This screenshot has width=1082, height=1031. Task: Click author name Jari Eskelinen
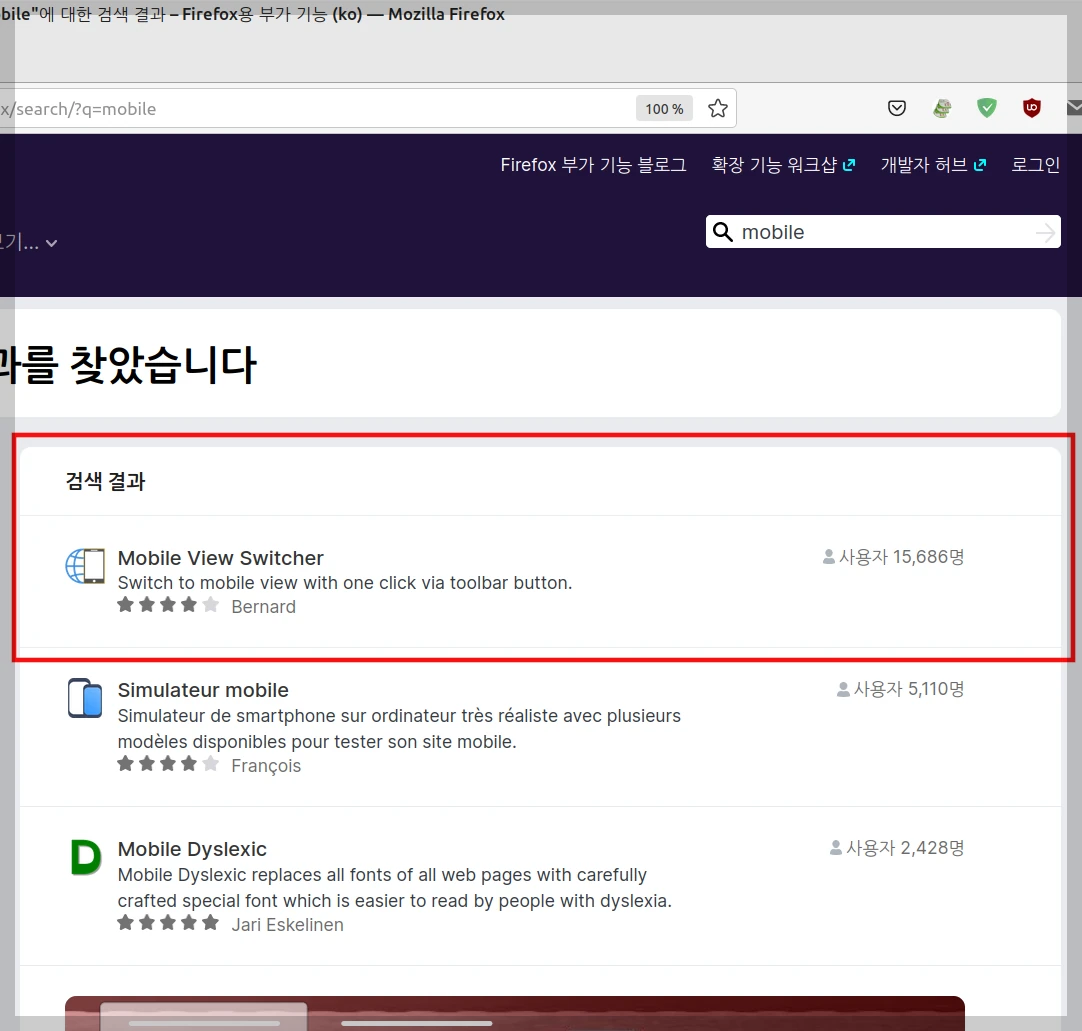288,925
